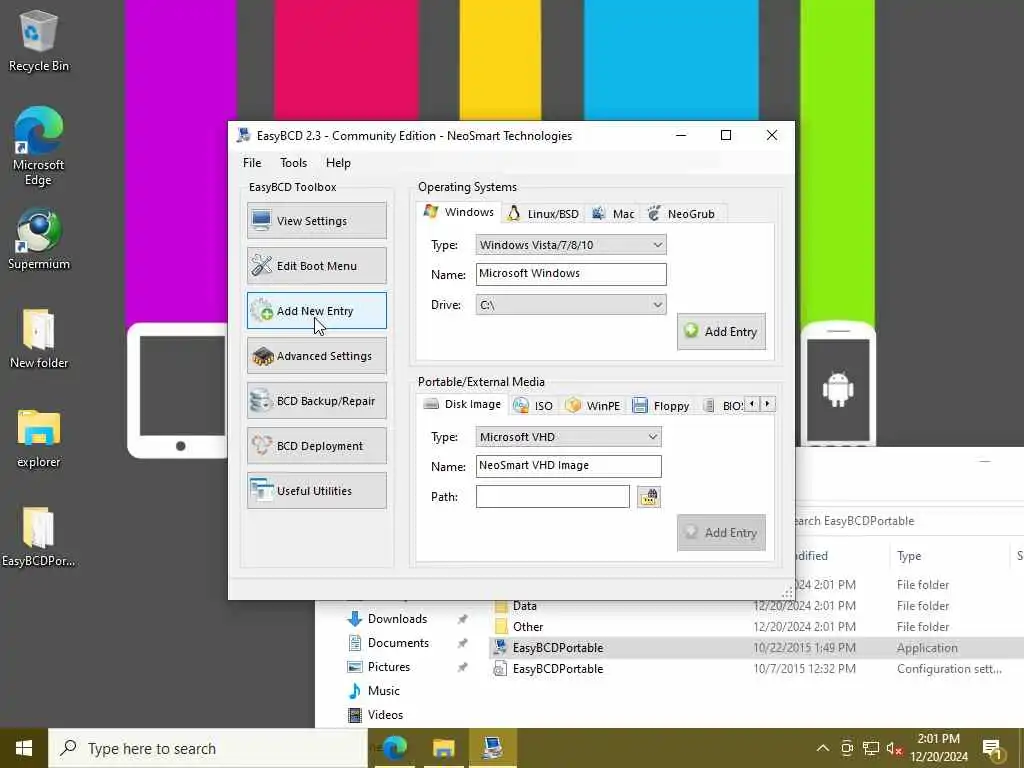Switch to the WinPE tab
1024x768 pixels.
pyautogui.click(x=593, y=406)
